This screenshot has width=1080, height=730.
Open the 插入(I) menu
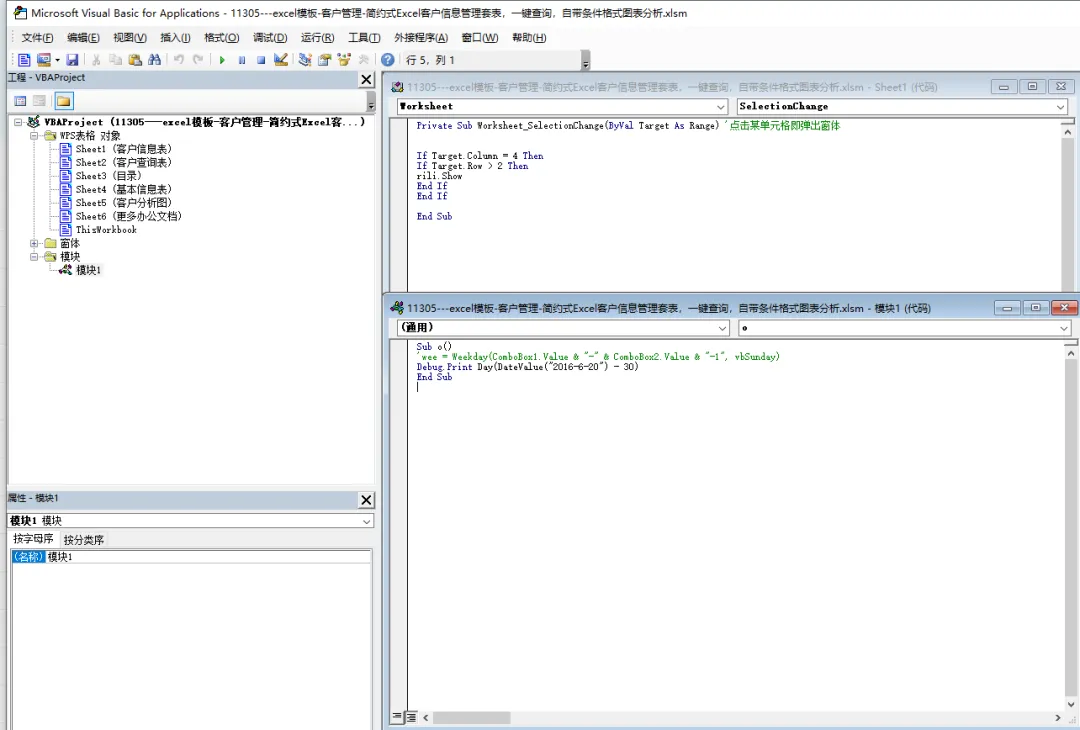click(175, 38)
